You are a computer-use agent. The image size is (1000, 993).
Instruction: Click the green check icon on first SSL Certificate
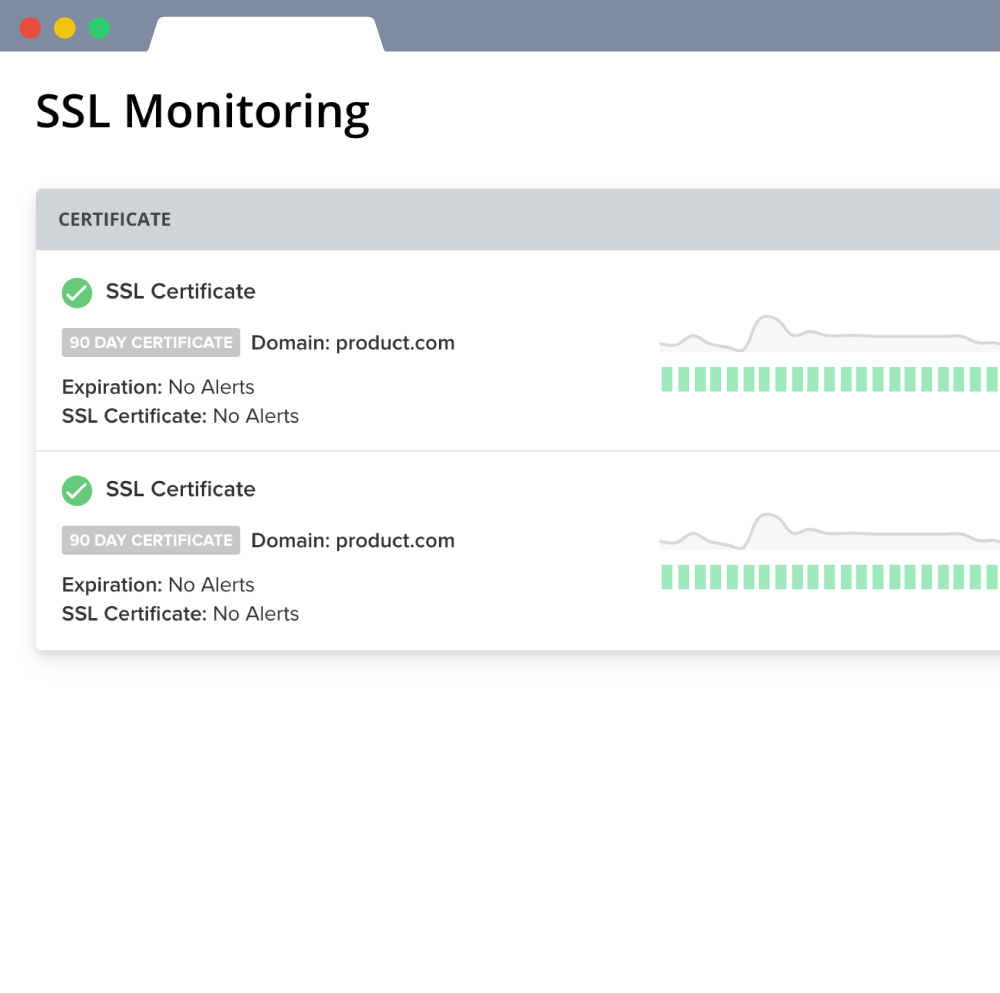[x=77, y=292]
